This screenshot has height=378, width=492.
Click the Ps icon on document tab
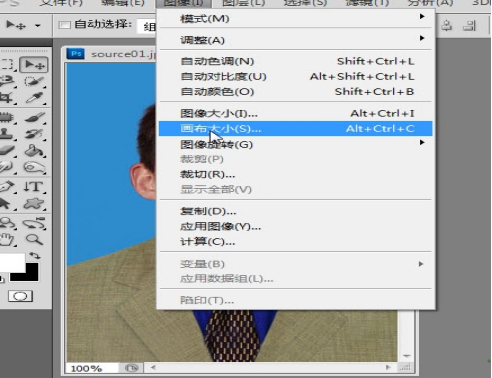(76, 54)
